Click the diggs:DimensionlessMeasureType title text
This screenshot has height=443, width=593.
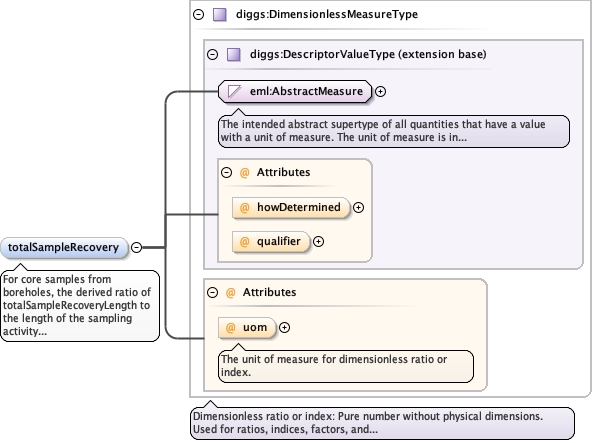coord(327,14)
